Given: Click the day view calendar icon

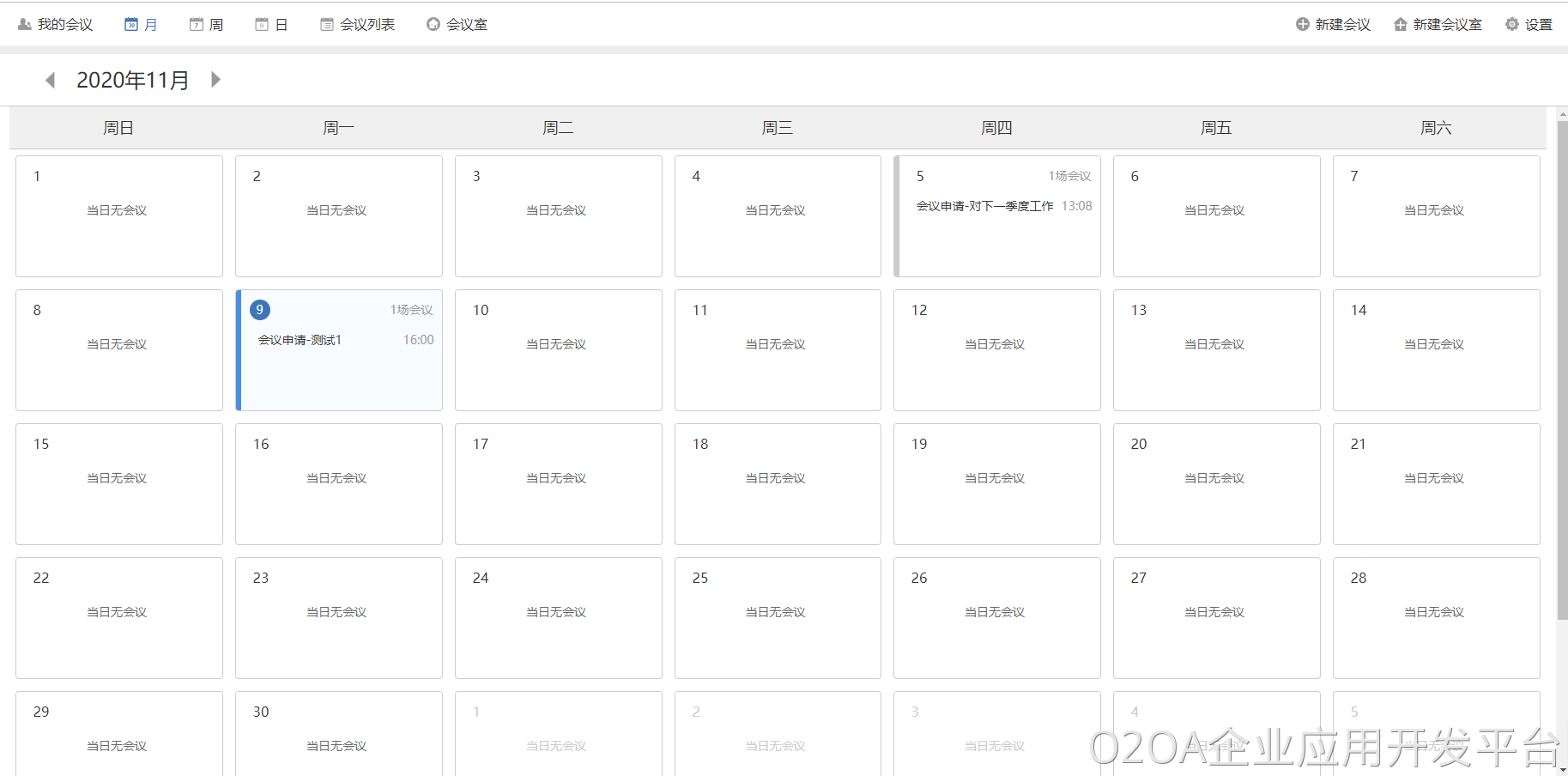Looking at the screenshot, I should click(x=262, y=25).
